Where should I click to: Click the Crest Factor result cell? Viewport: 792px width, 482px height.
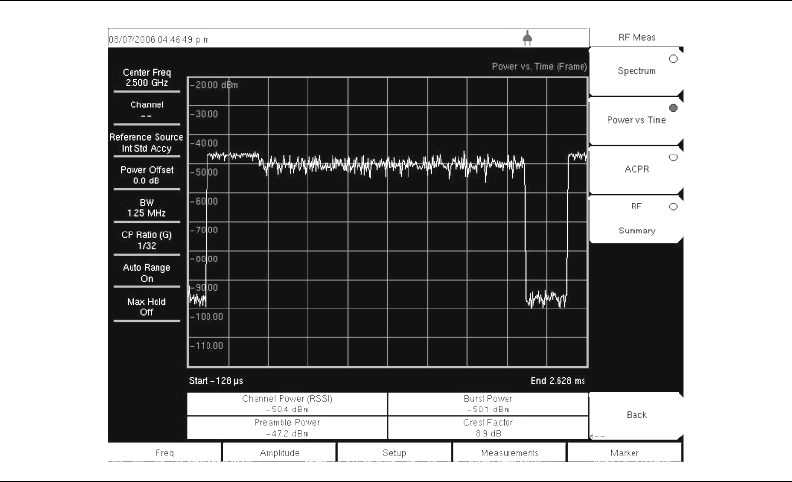[x=488, y=427]
